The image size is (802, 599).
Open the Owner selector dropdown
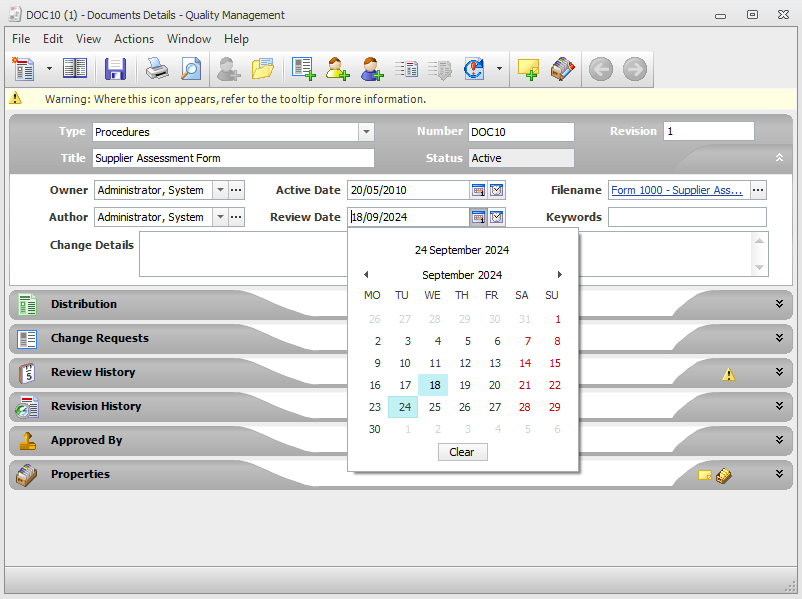220,190
